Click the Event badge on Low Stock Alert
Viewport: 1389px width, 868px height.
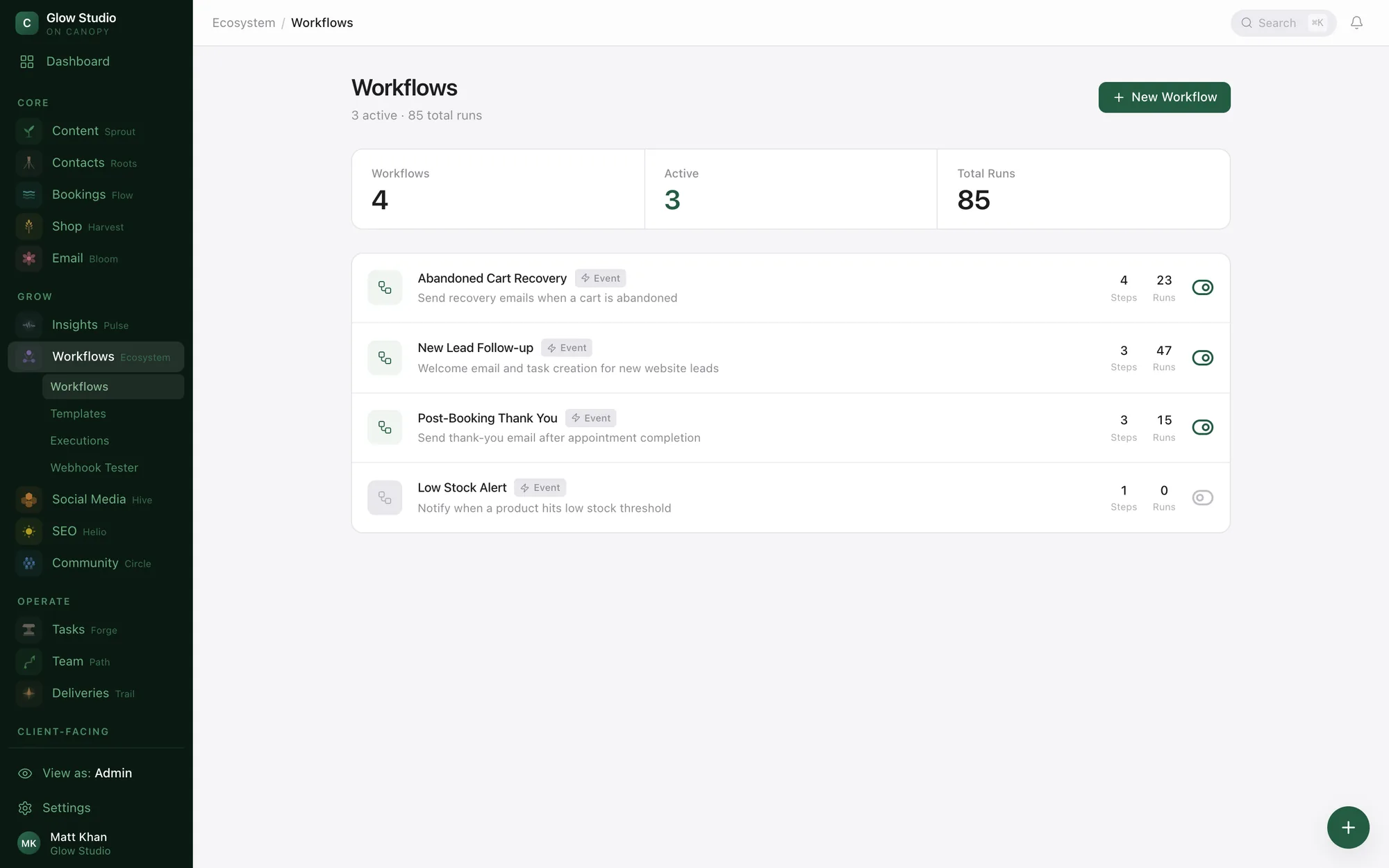pos(540,488)
